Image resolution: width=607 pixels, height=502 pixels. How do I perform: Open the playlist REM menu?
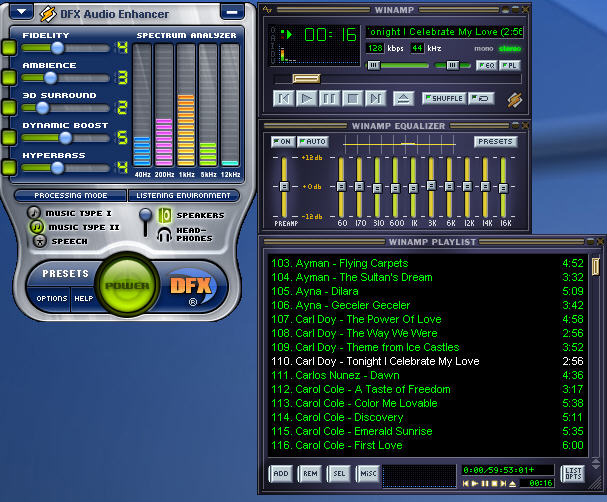point(310,473)
